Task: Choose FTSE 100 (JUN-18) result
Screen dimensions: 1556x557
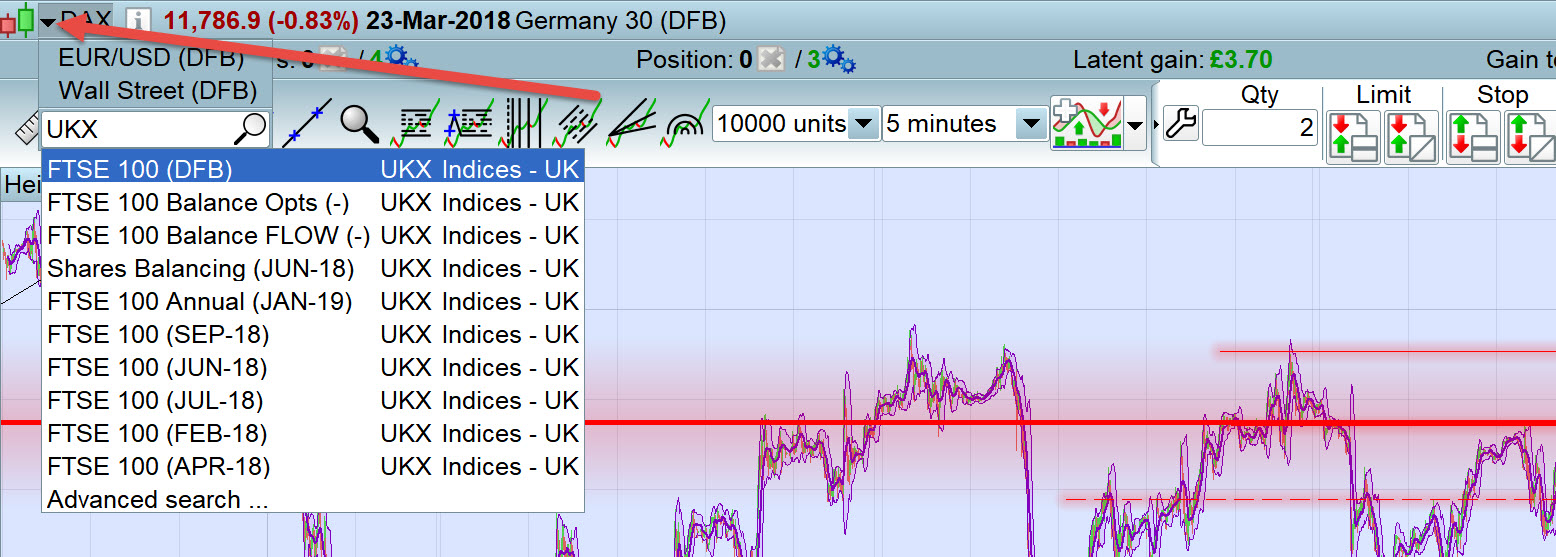Action: pos(313,368)
